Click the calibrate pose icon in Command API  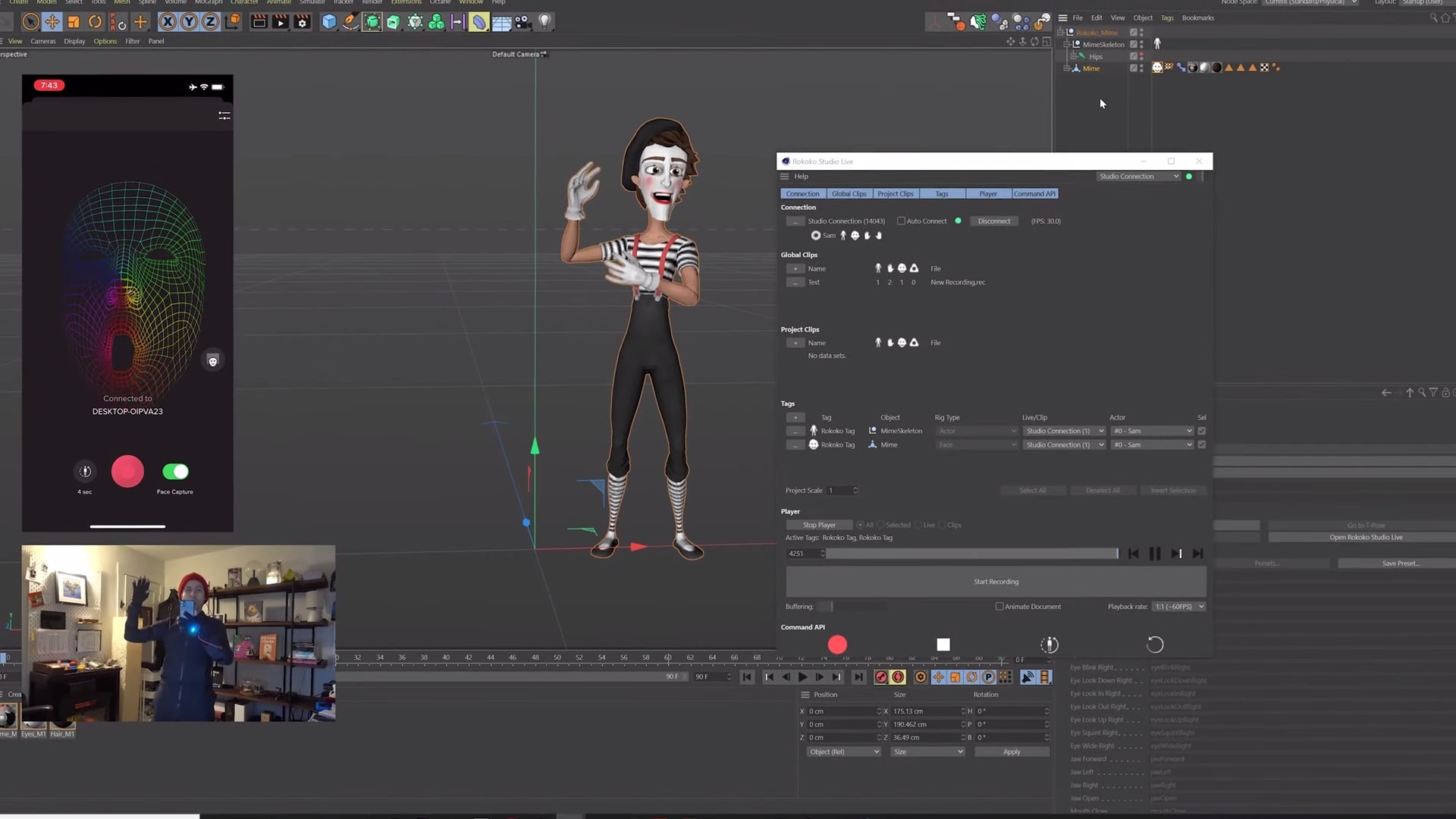coord(1049,645)
